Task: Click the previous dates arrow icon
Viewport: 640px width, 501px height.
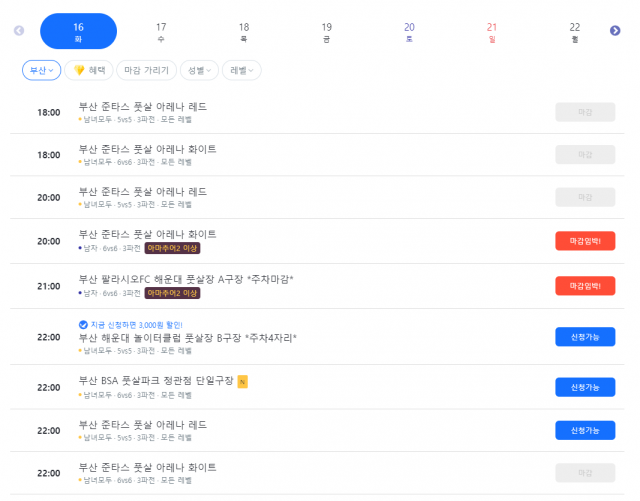Action: pos(19,31)
